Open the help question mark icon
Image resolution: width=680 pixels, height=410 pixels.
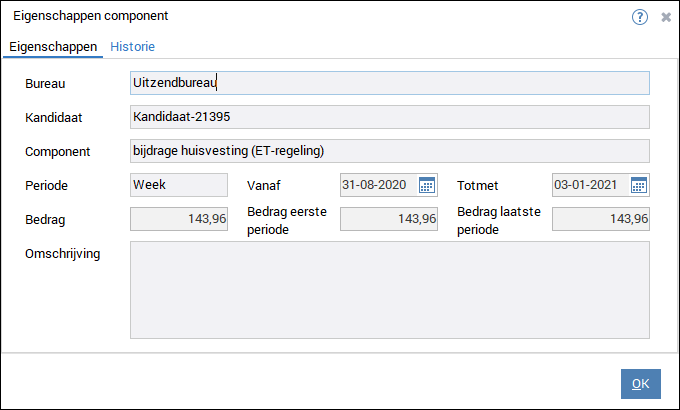pos(640,17)
